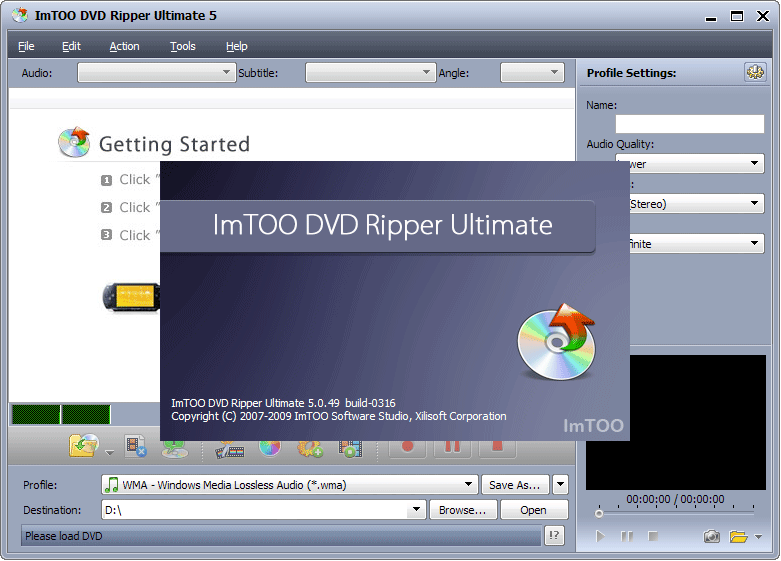Click the splash screen disc logo
This screenshot has height=561, width=781.
557,342
